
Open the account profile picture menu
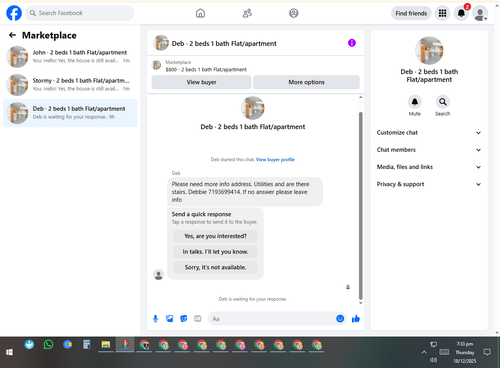coord(480,14)
